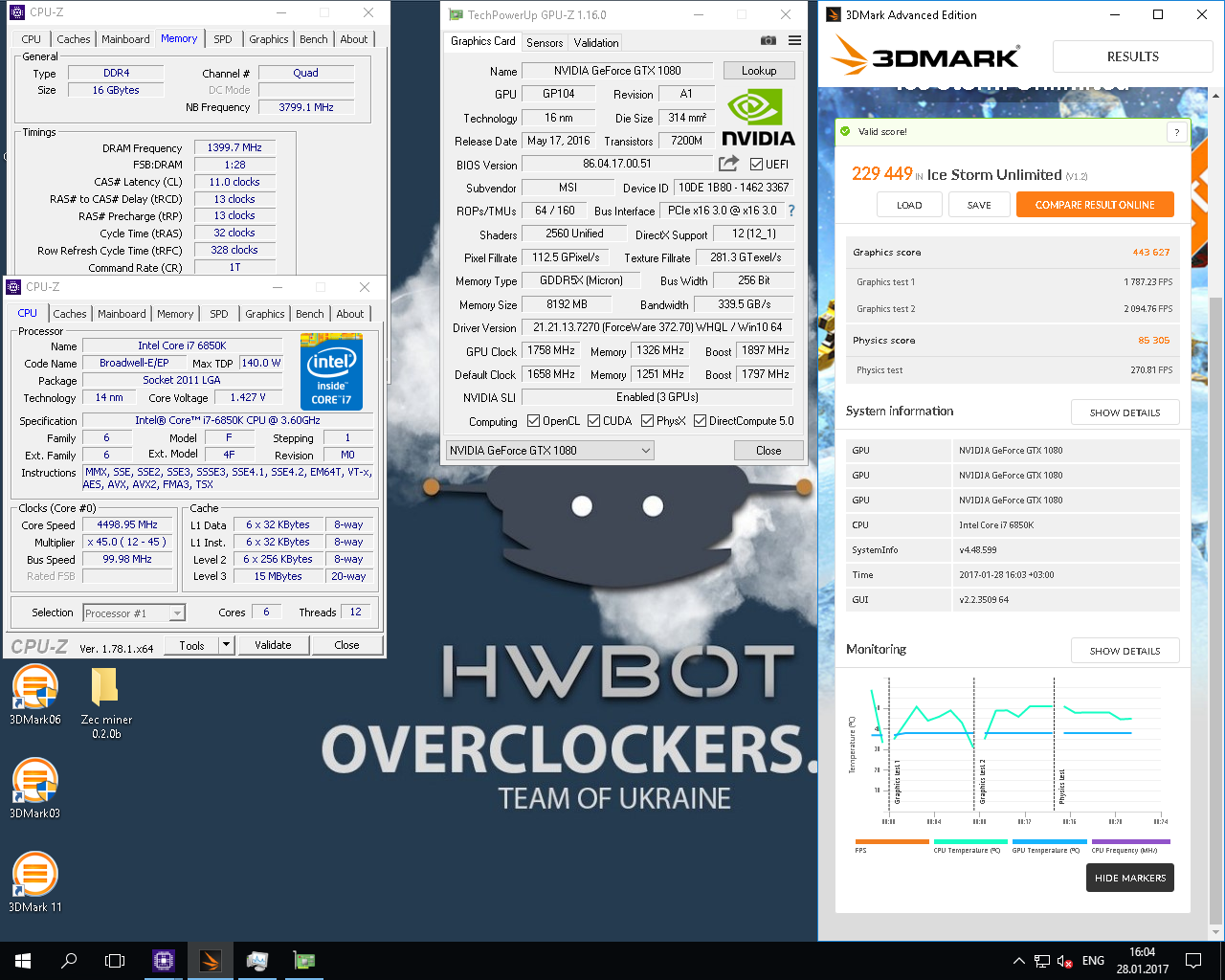Toggle the CUDA checkbox
The image size is (1225, 980).
click(x=594, y=421)
